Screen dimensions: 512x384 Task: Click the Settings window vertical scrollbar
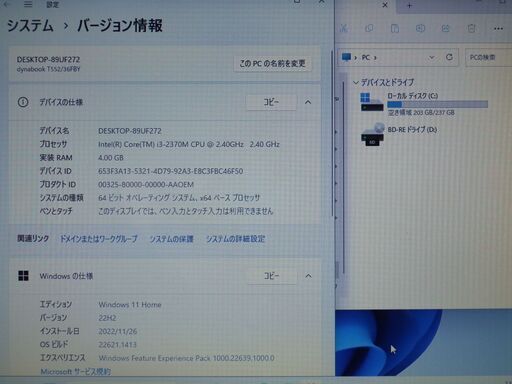[x=332, y=133]
